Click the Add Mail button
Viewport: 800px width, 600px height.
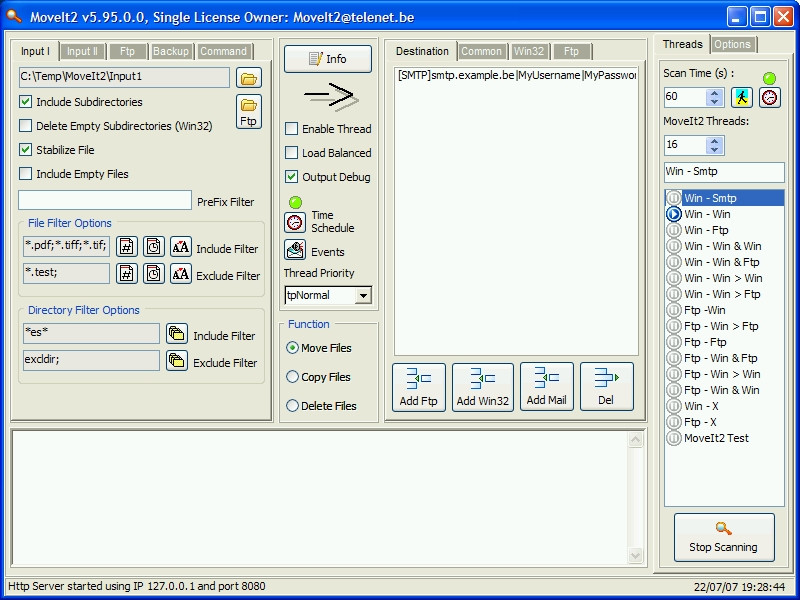(546, 386)
